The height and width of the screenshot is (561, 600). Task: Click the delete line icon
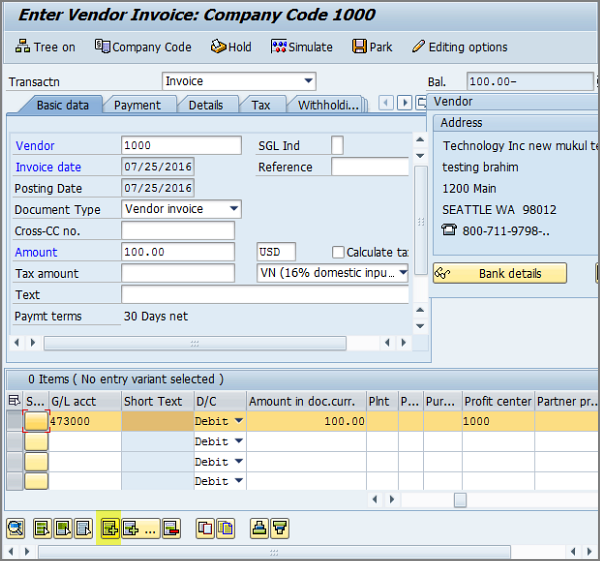tap(171, 528)
